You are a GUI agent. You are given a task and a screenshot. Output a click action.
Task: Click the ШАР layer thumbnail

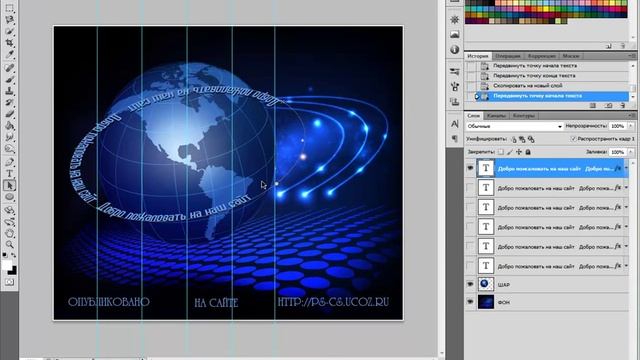pos(486,284)
